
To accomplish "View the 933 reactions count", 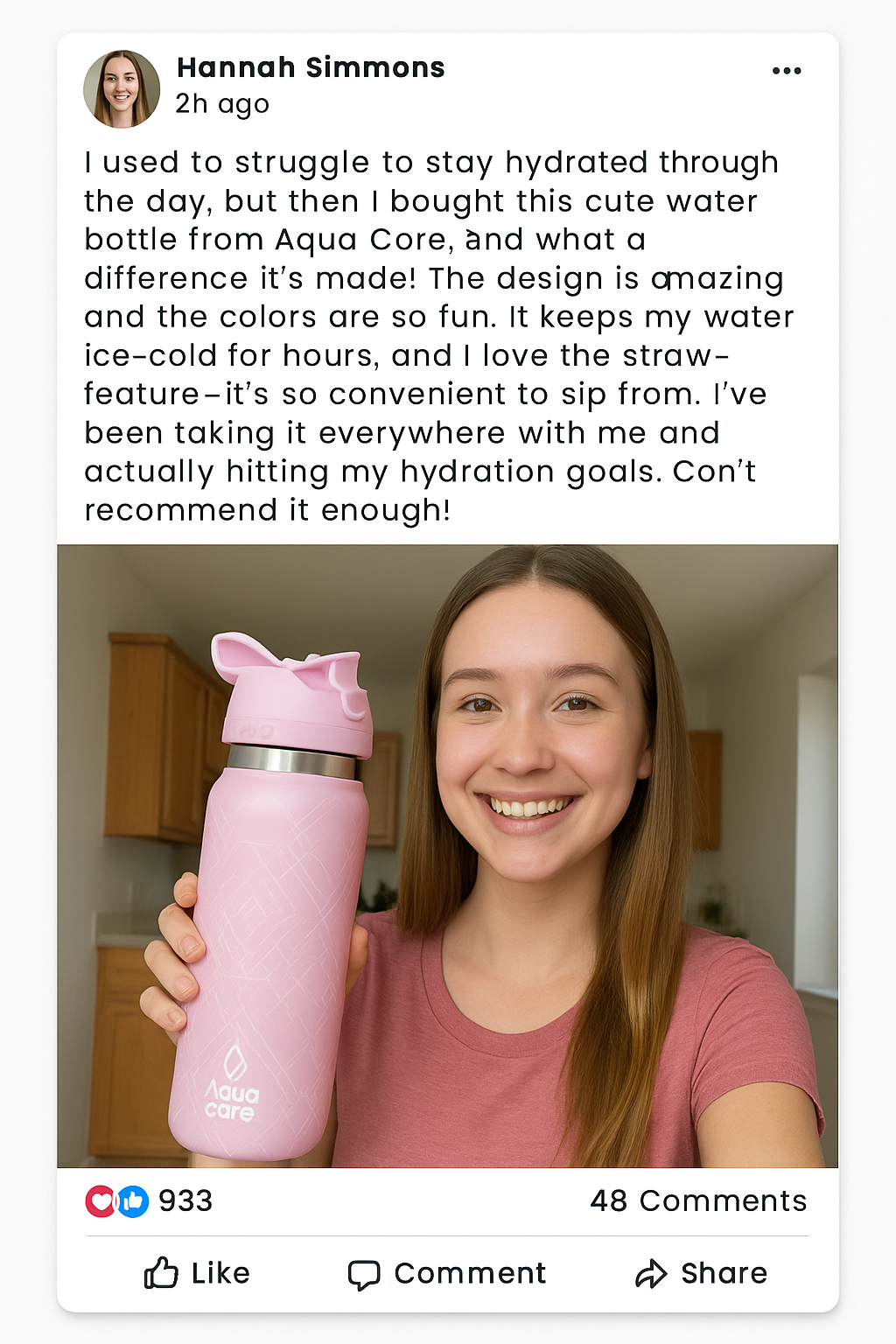I will 185,1200.
